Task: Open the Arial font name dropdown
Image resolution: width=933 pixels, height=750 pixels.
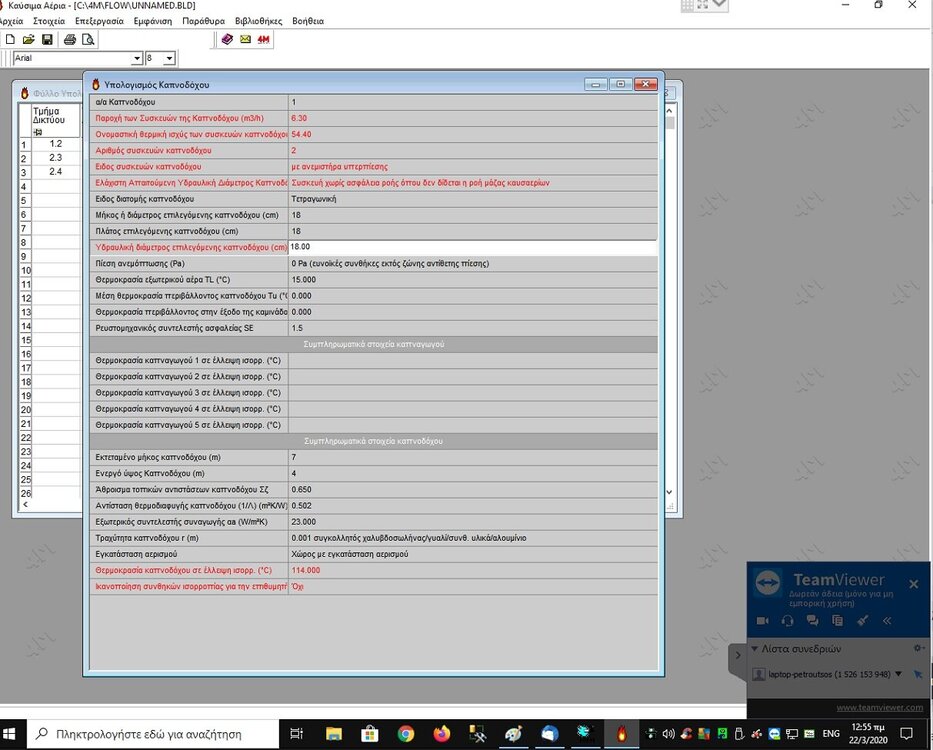Action: 136,59
